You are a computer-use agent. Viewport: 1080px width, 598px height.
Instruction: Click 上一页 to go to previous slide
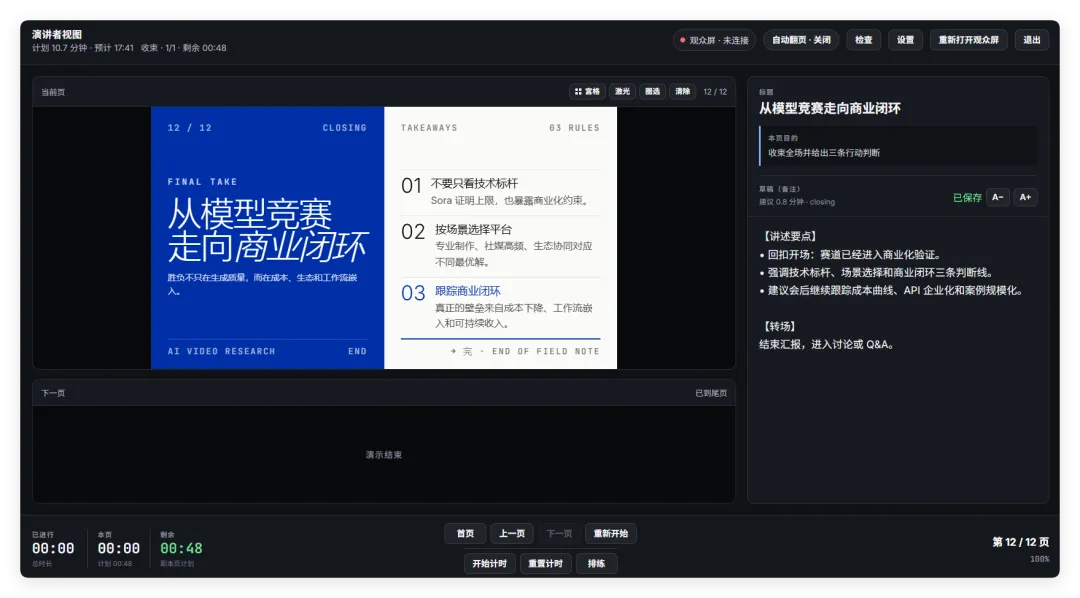point(512,534)
